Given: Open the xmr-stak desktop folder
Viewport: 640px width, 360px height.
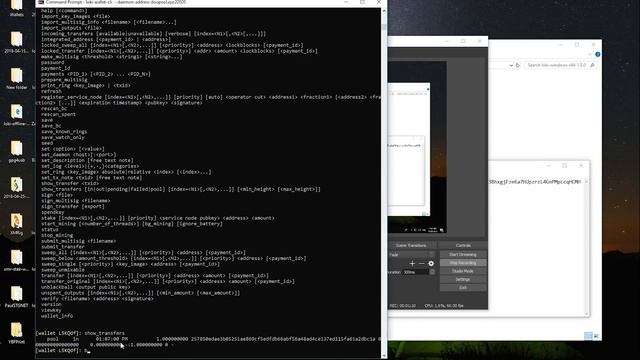Looking at the screenshot, I should tap(17, 260).
